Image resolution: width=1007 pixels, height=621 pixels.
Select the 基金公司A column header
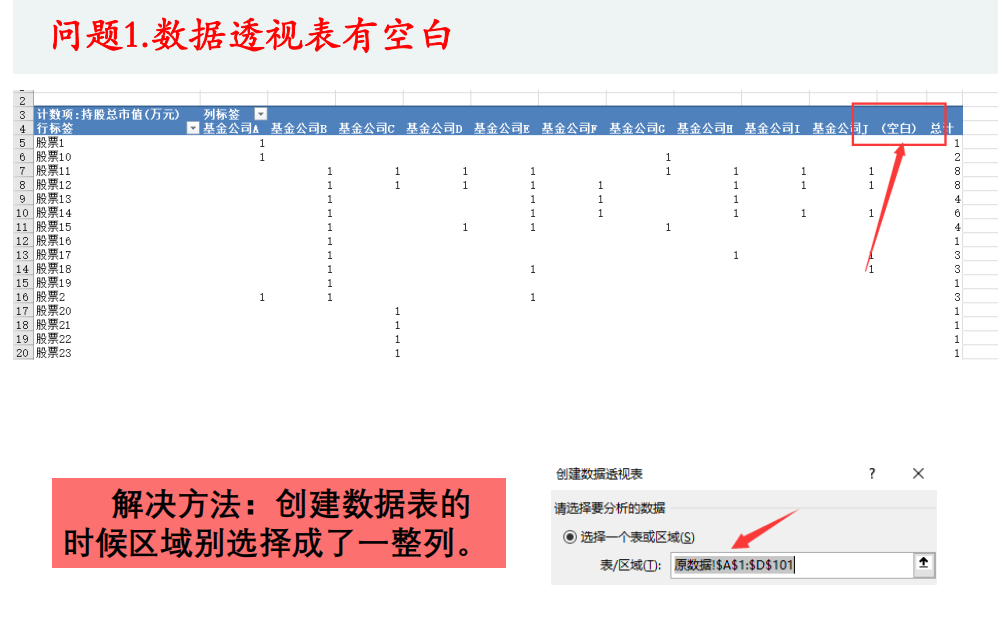point(231,129)
